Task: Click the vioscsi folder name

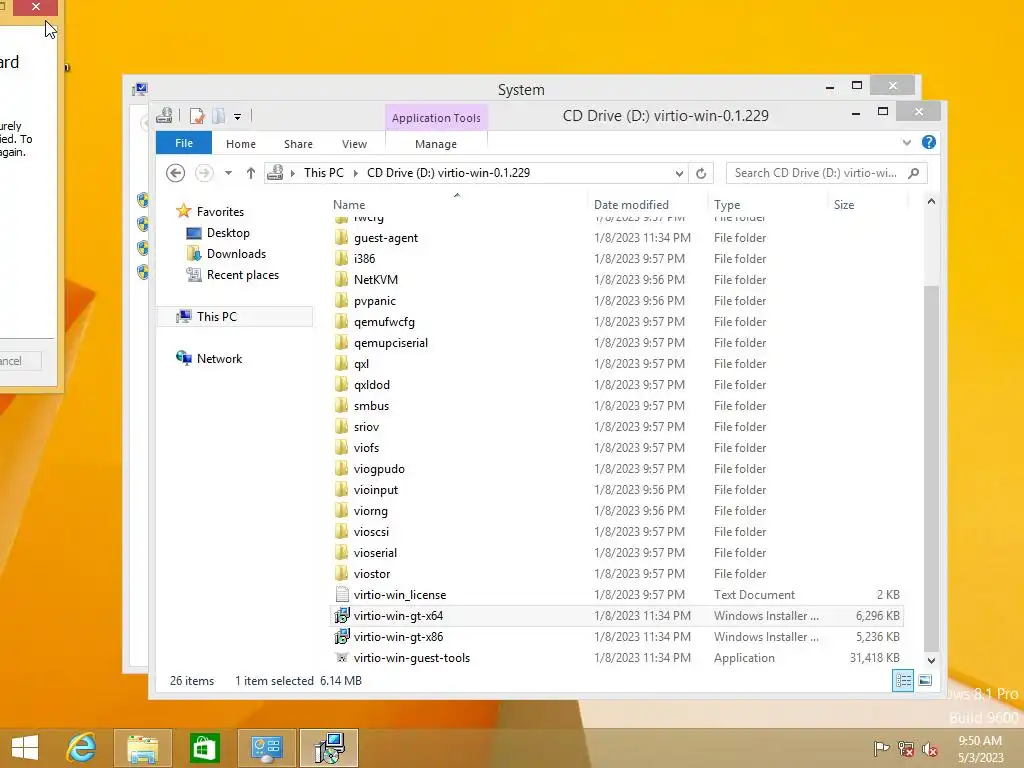Action: point(371,532)
